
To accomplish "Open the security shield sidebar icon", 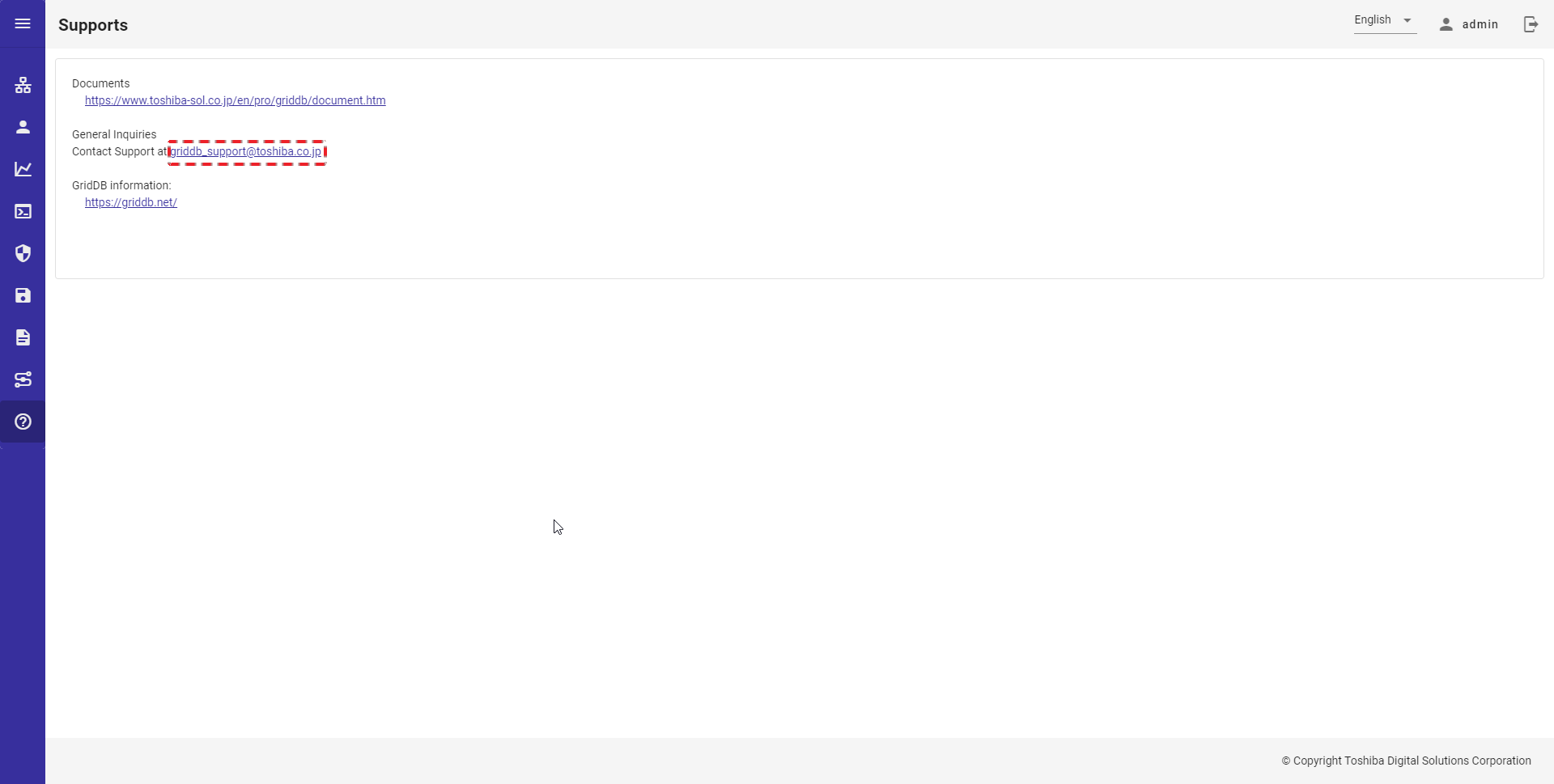I will click(x=23, y=253).
